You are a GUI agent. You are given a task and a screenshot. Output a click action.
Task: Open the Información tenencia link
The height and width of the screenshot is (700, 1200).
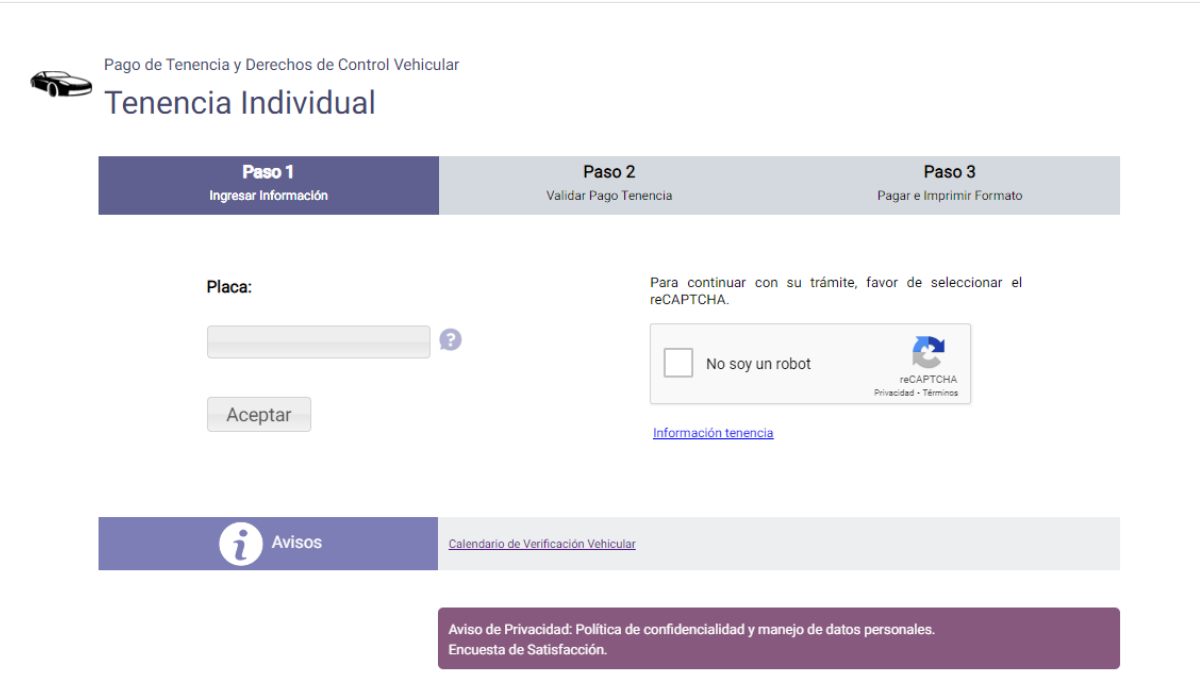coord(713,433)
